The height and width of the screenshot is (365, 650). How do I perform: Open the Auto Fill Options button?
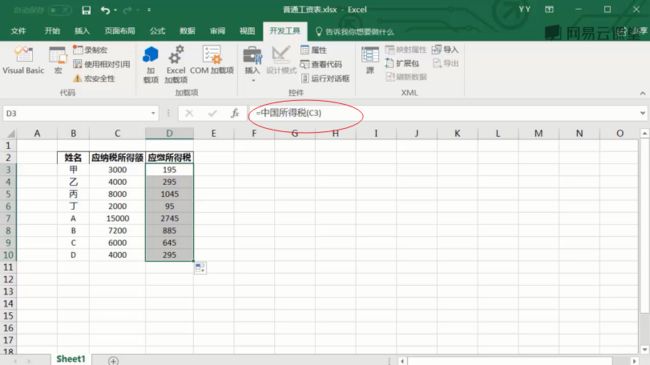tap(200, 268)
